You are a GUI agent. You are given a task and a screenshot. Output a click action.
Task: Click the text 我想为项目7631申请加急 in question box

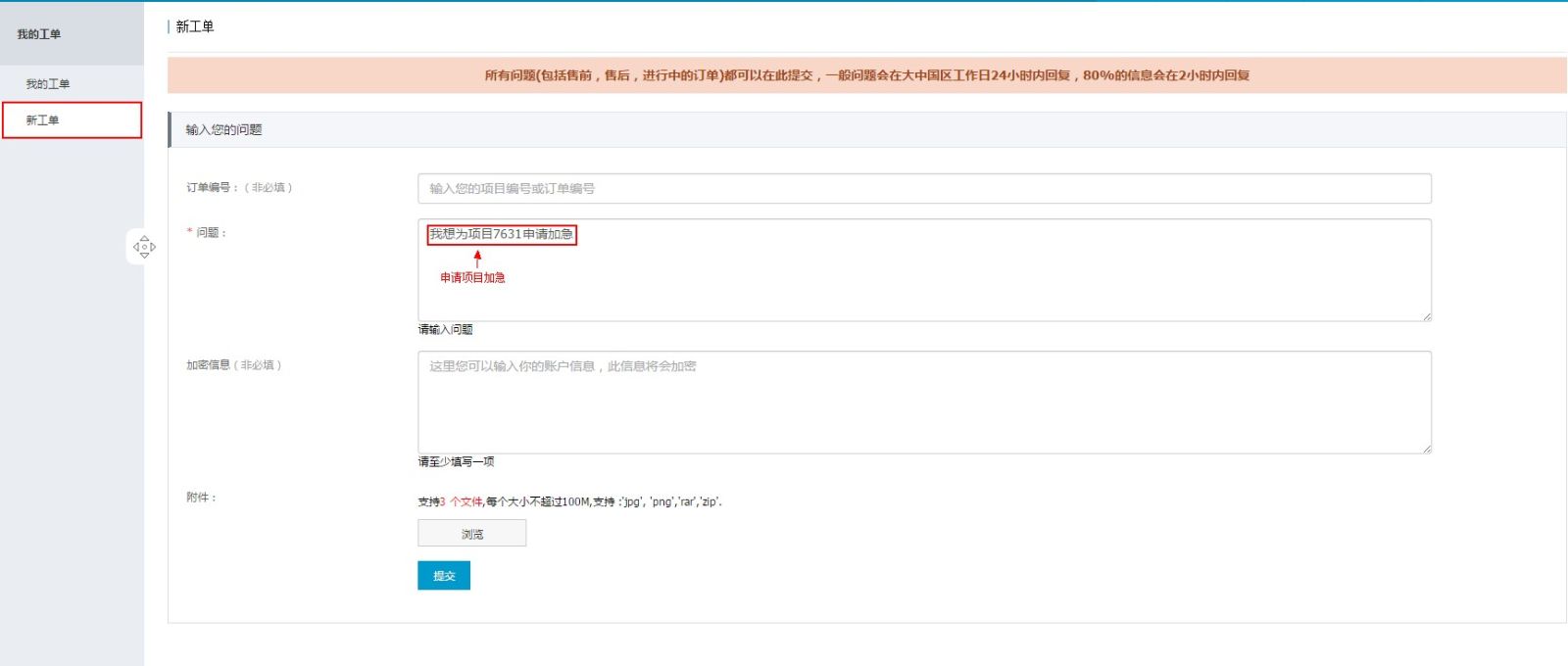click(501, 234)
